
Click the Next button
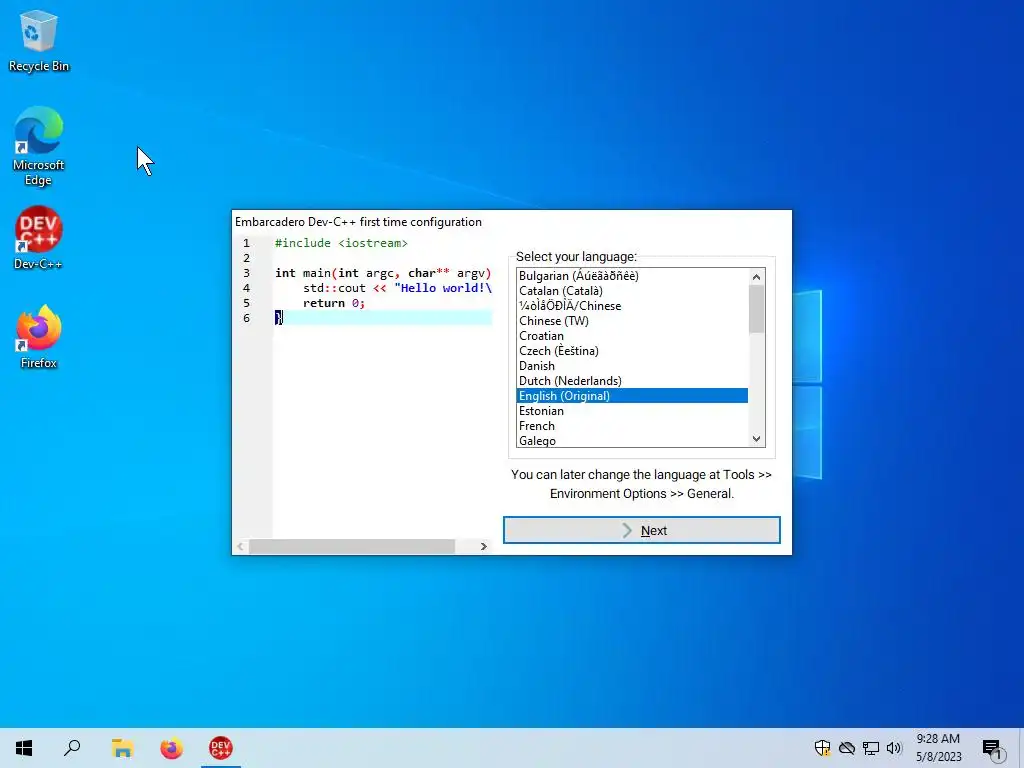(x=641, y=530)
